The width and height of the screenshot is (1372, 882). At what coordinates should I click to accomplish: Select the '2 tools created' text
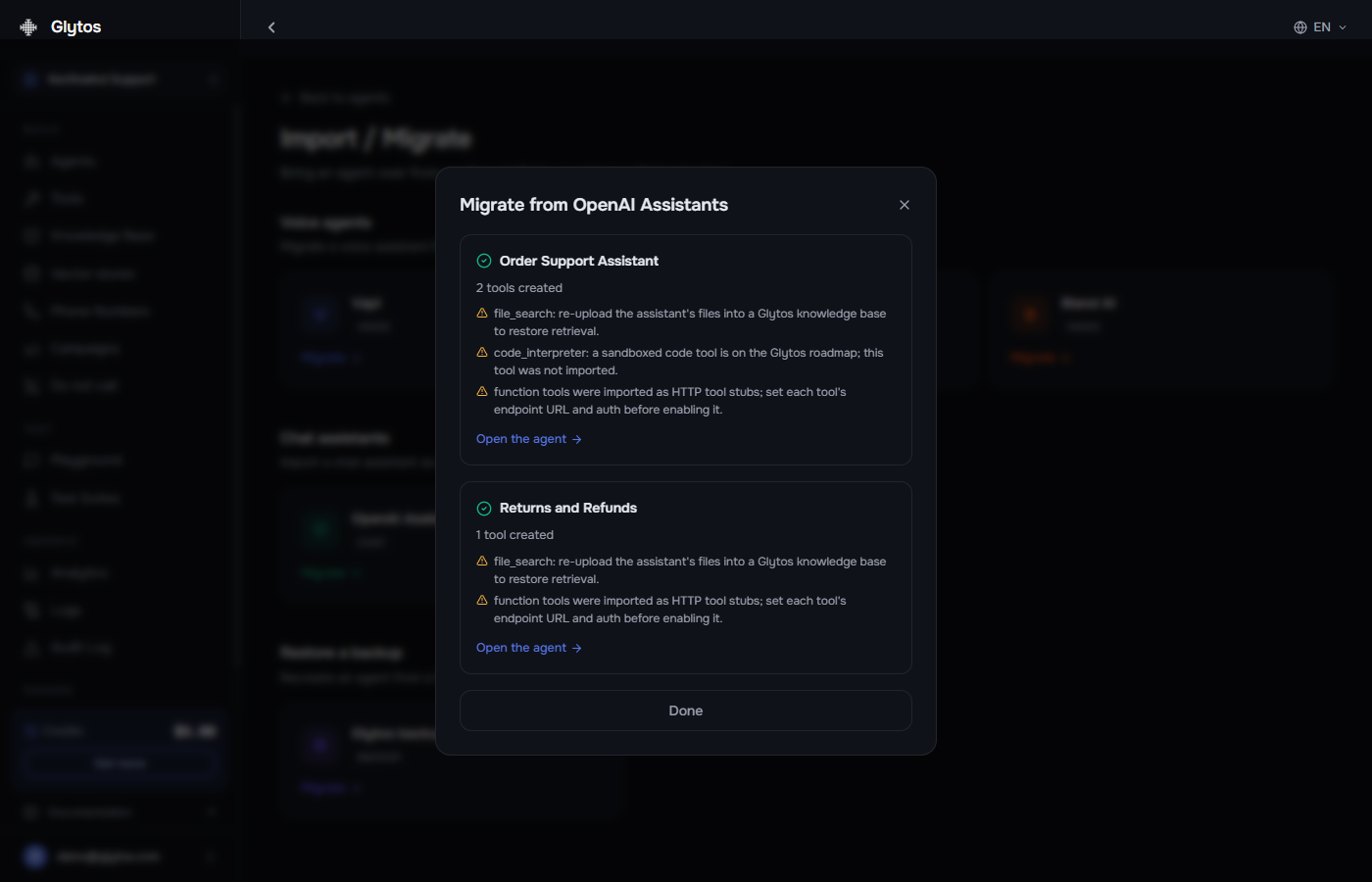tap(519, 288)
